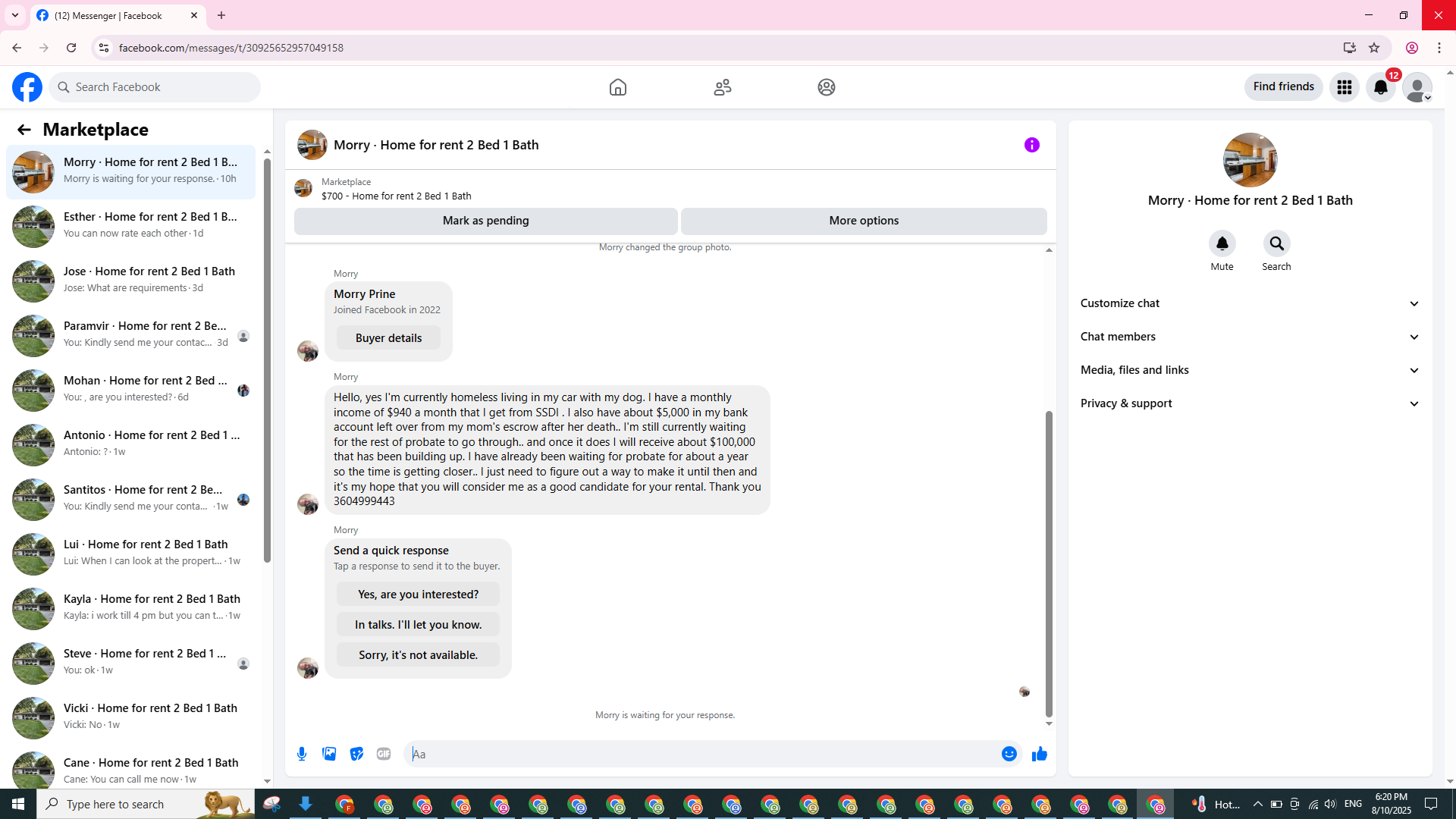Image resolution: width=1456 pixels, height=819 pixels.
Task: Open the Facebook menu grid icon
Action: (1345, 87)
